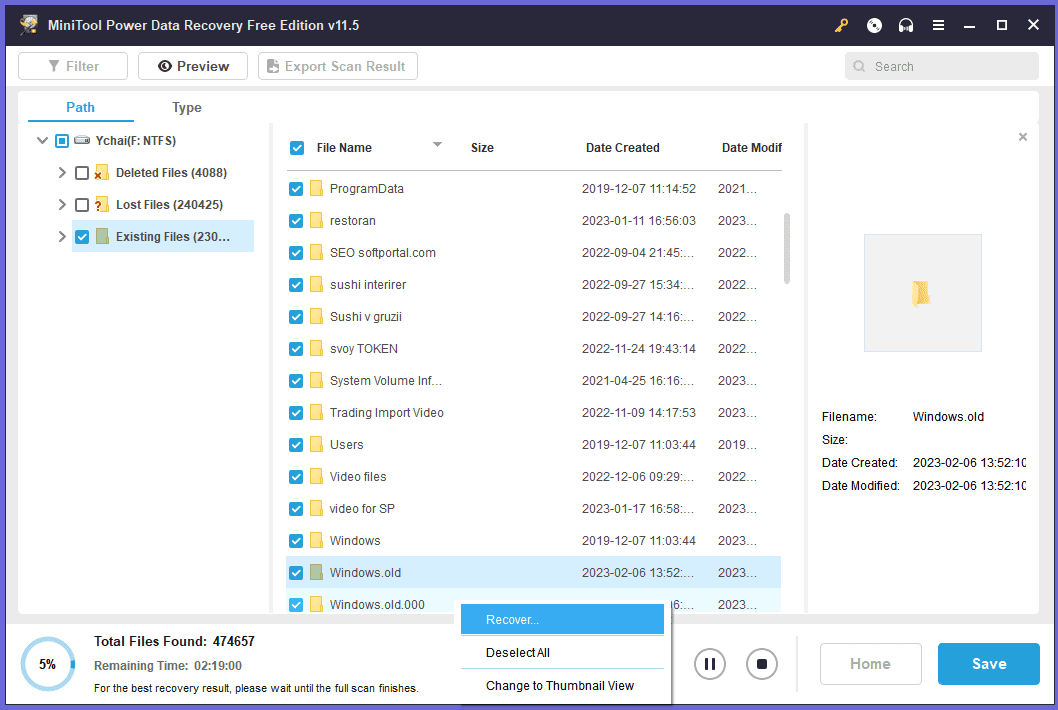This screenshot has height=710, width=1058.
Task: Uncheck the ProgramData folder checkbox
Action: (x=296, y=189)
